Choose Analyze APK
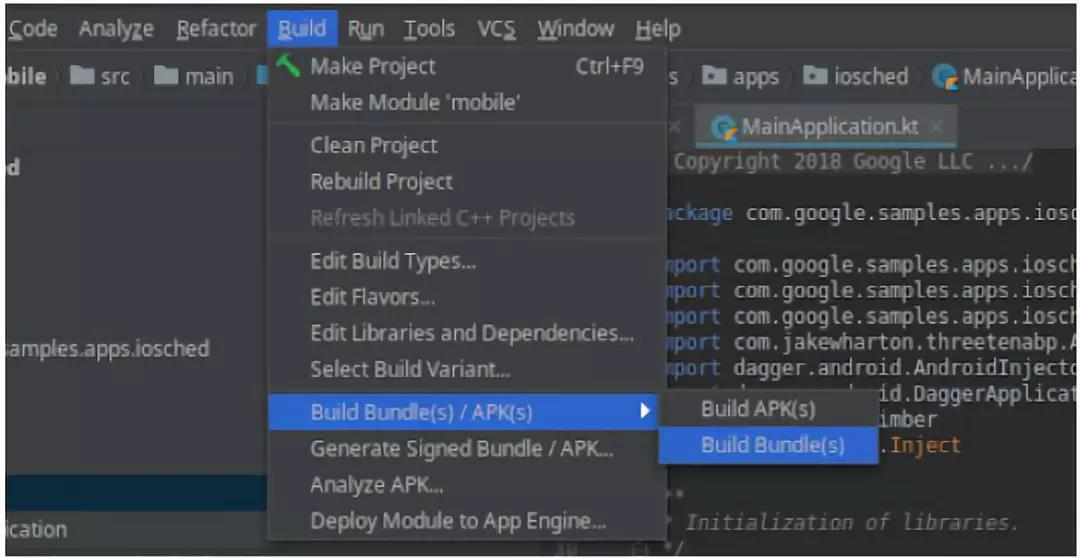 tap(467, 485)
